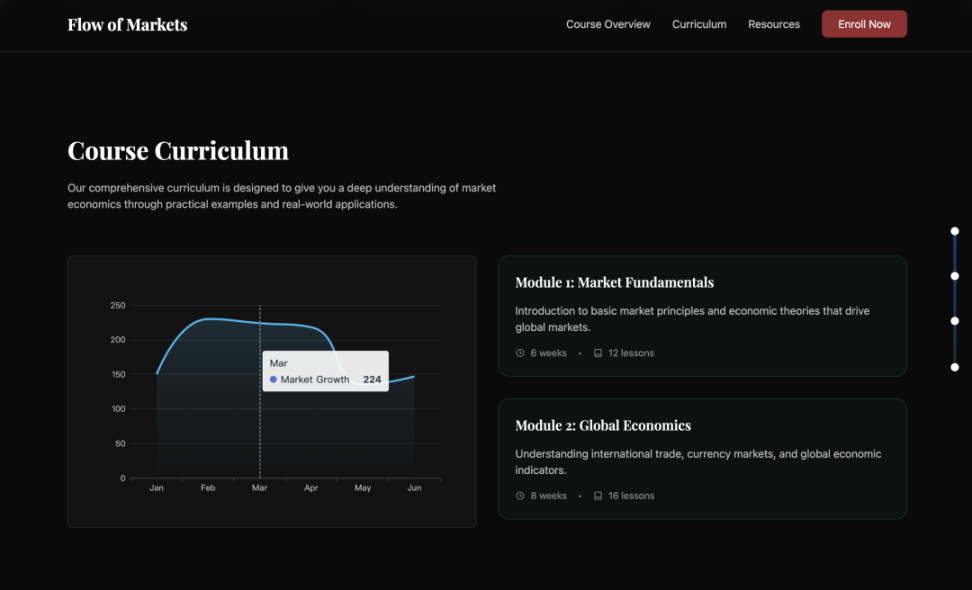Click the clock icon next to 6 weeks

(x=520, y=353)
